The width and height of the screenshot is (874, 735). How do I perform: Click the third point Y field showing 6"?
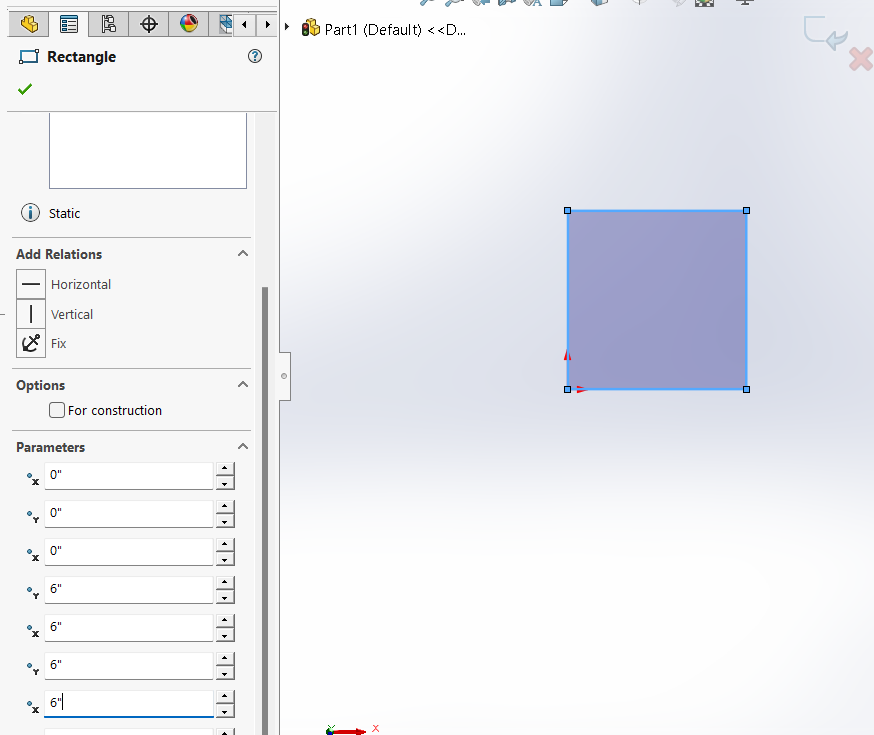(x=129, y=666)
